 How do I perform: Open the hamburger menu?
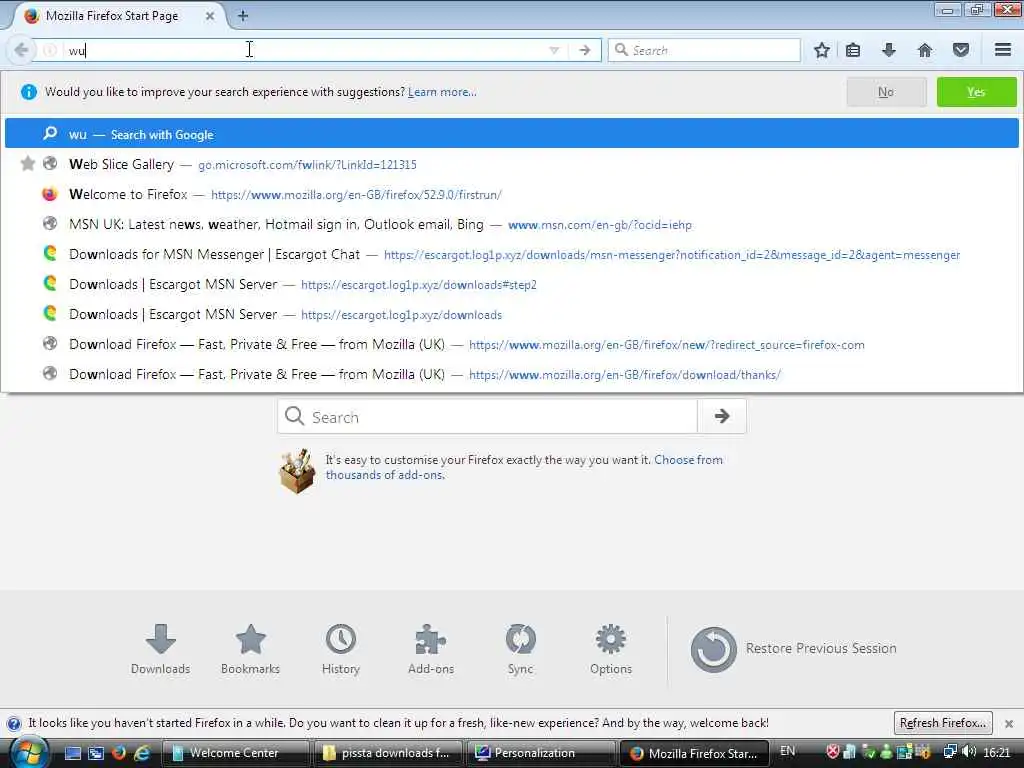point(1003,50)
